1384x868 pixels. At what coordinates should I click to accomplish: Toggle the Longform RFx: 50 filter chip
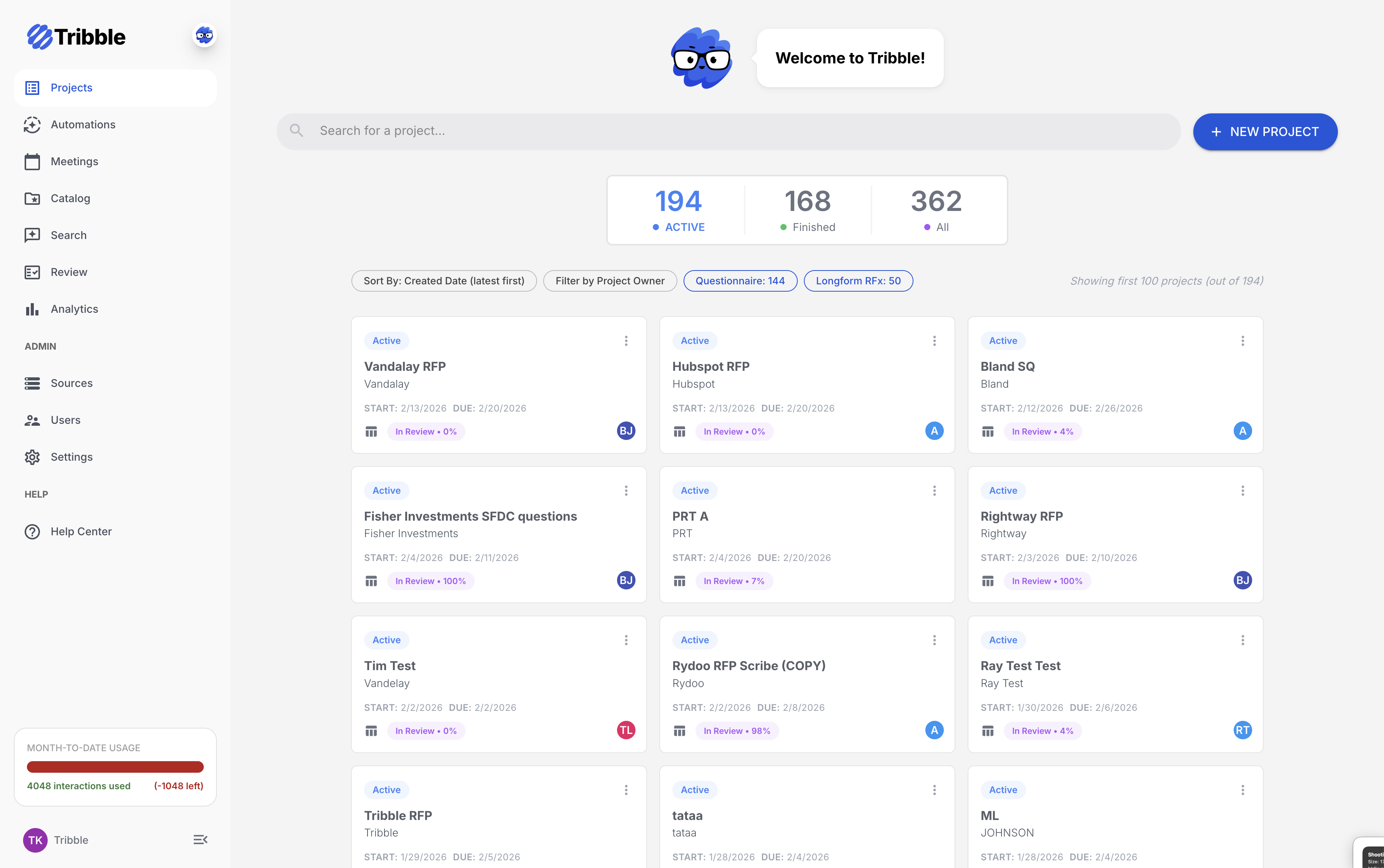(x=858, y=281)
